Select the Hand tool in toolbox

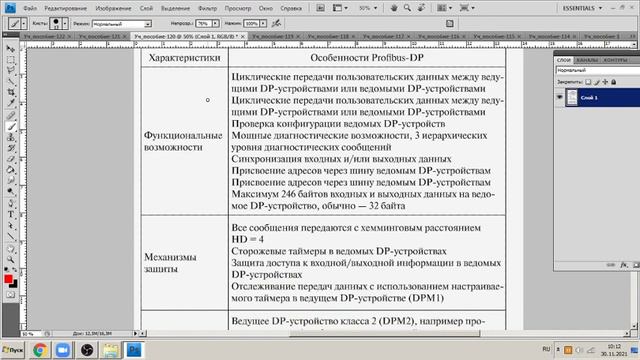[x=11, y=249]
